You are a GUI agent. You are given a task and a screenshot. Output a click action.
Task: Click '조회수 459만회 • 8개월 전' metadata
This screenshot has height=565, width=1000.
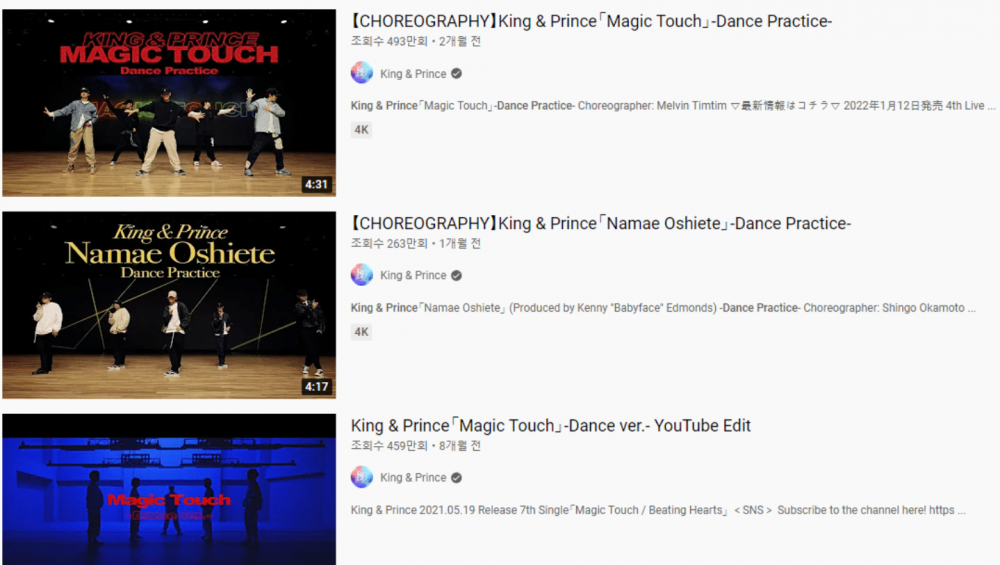tap(416, 446)
